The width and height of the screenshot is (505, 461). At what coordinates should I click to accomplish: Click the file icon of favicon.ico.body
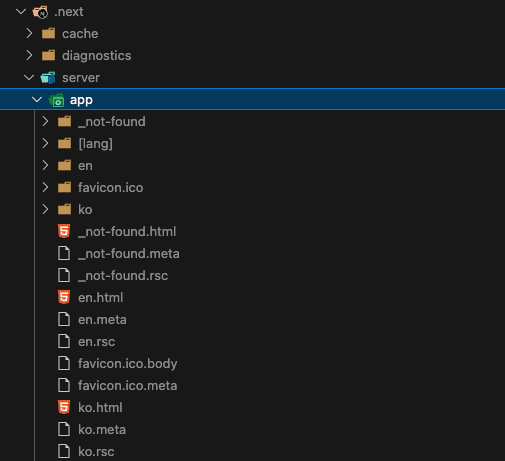click(x=64, y=363)
